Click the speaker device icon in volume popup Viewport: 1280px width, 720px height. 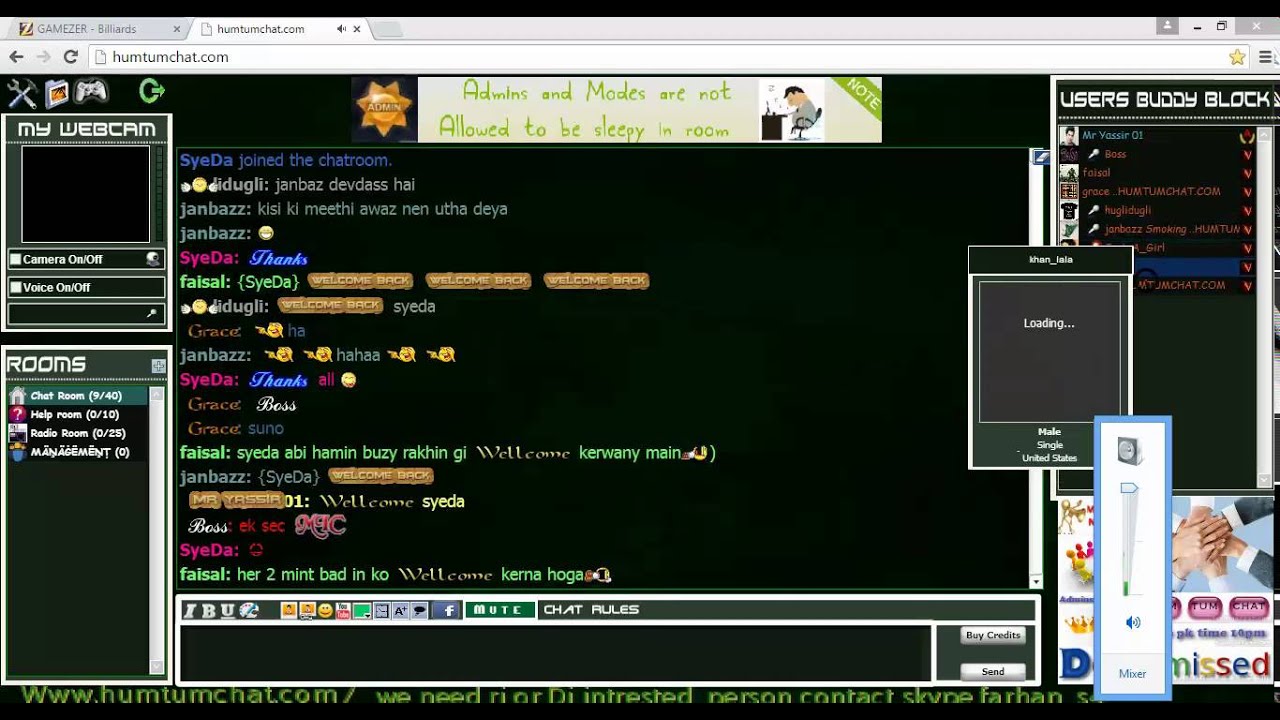click(1129, 451)
